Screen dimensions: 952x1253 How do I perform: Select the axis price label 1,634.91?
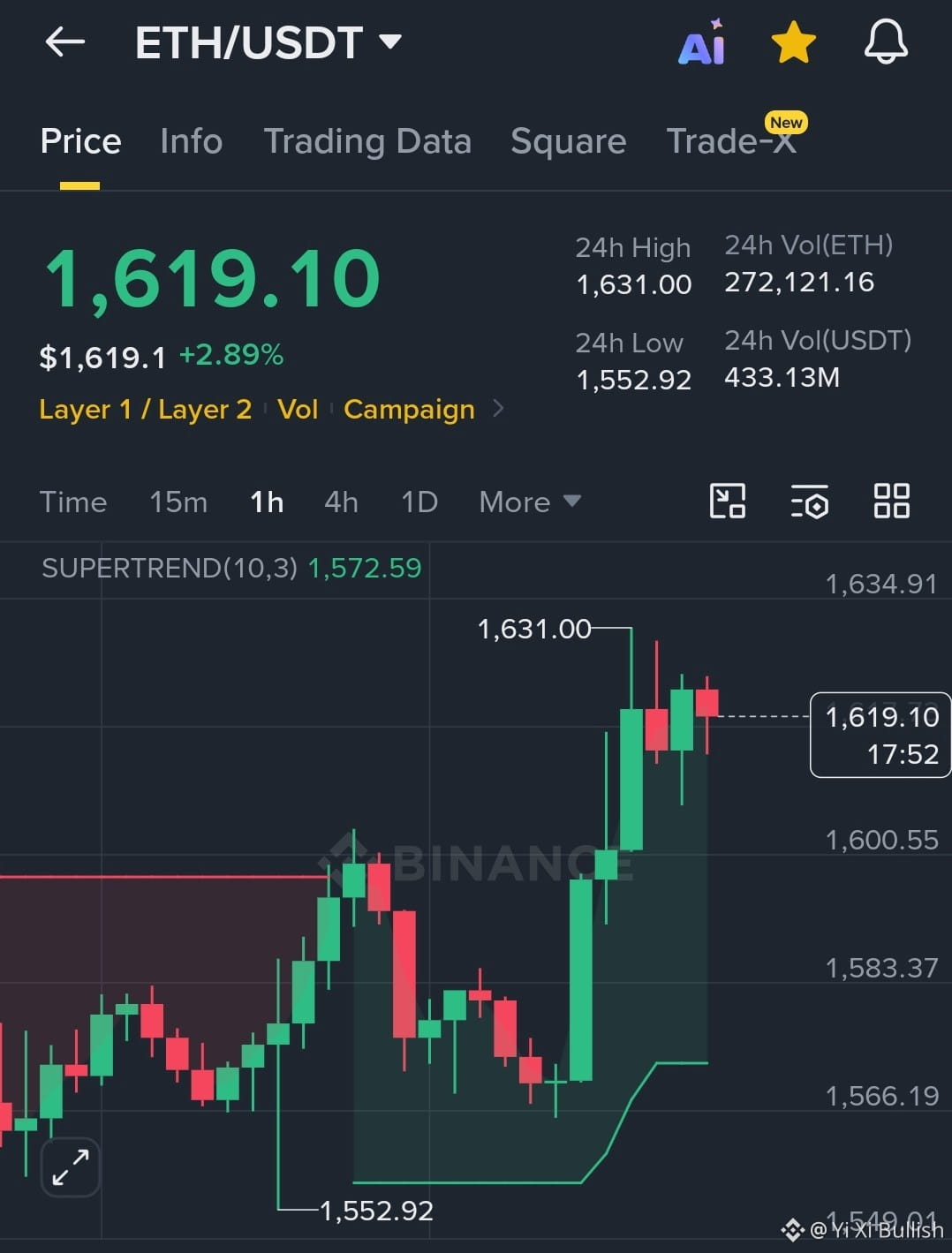(x=880, y=584)
